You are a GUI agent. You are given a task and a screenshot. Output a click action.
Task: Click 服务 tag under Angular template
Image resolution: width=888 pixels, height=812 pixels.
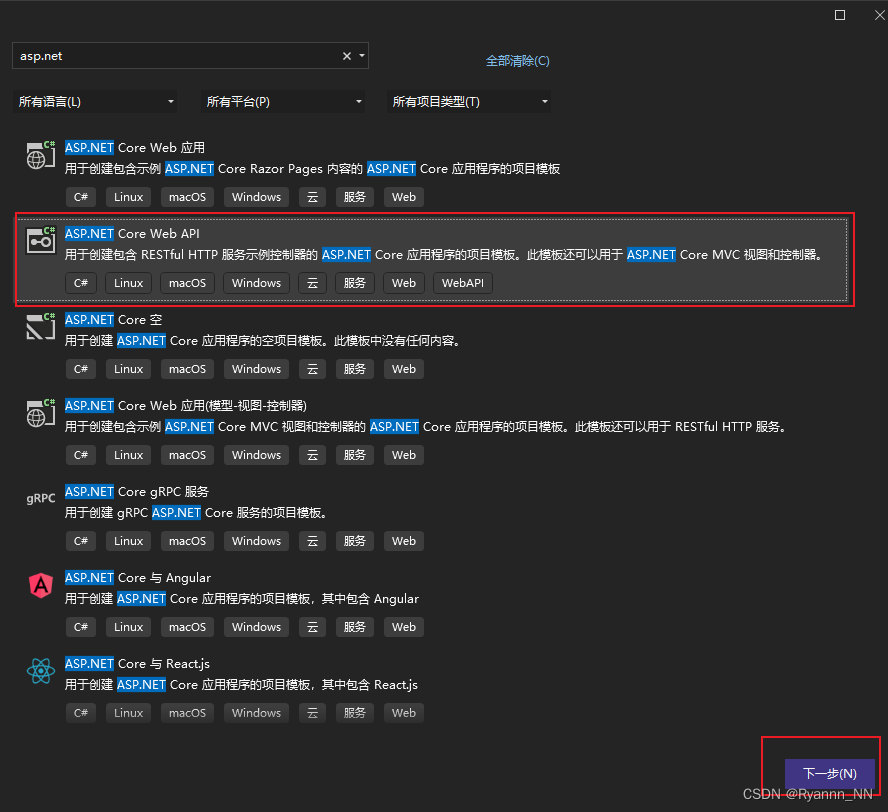[355, 627]
